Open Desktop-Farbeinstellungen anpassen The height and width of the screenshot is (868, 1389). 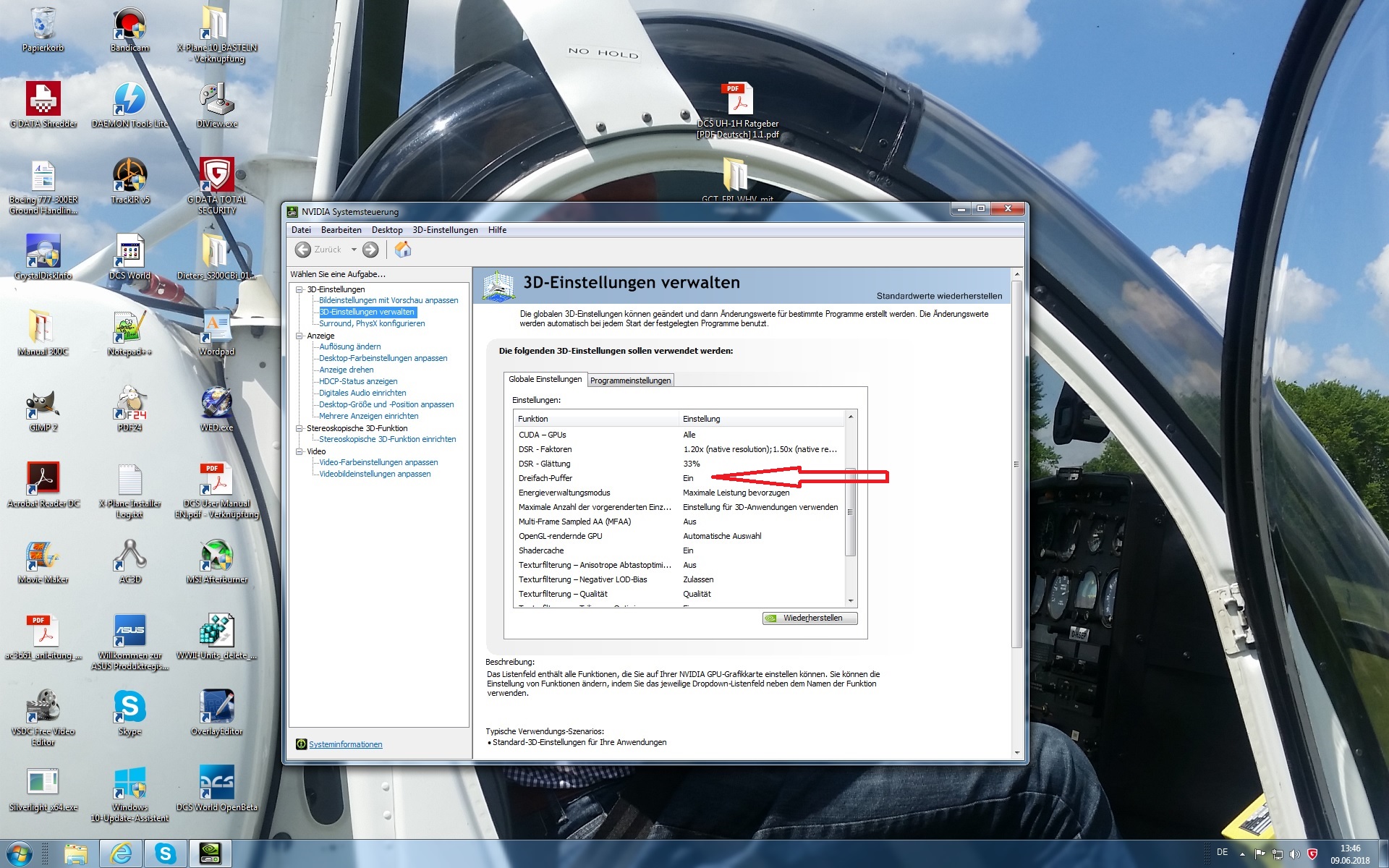(x=383, y=358)
